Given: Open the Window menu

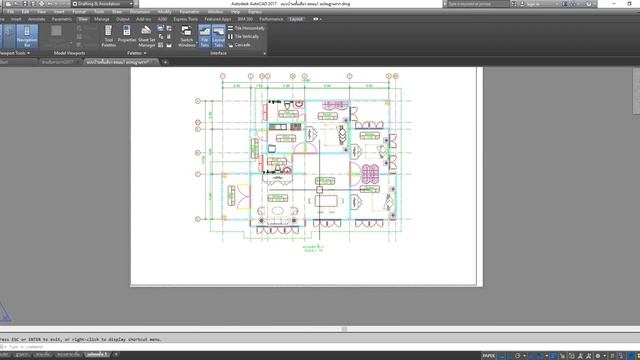Looking at the screenshot, I should pos(215,12).
